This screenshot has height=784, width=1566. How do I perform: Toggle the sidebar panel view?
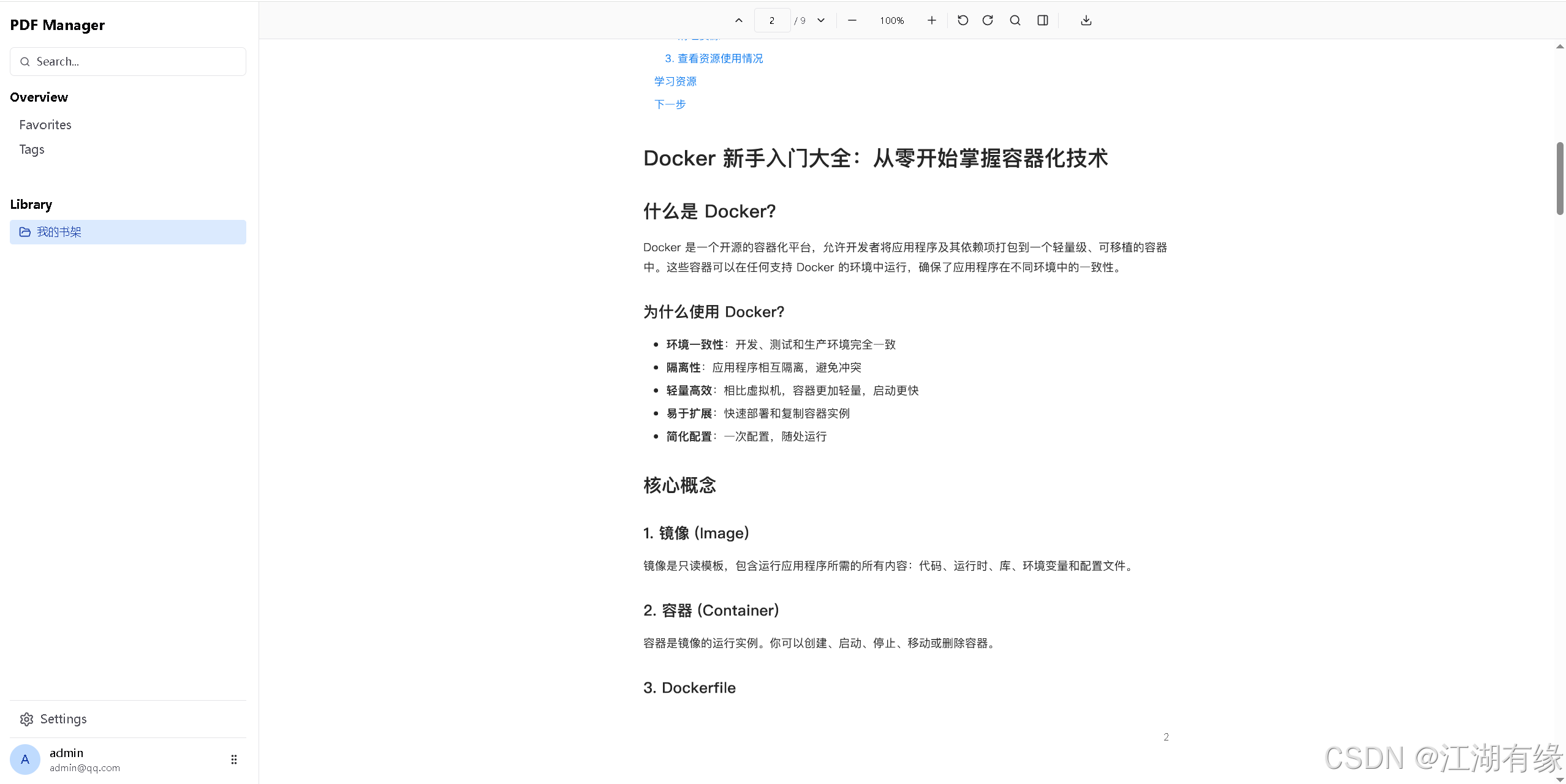1042,20
